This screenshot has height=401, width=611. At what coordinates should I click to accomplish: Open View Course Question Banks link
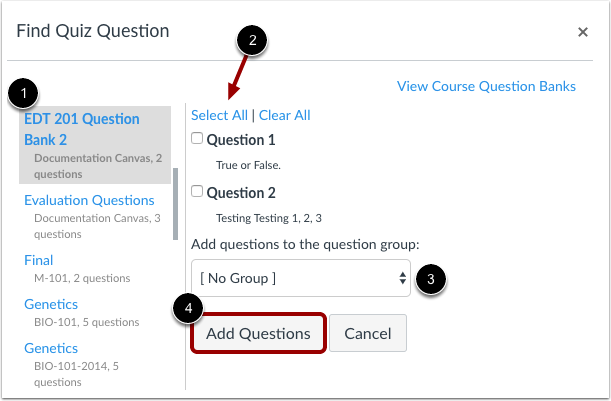486,86
